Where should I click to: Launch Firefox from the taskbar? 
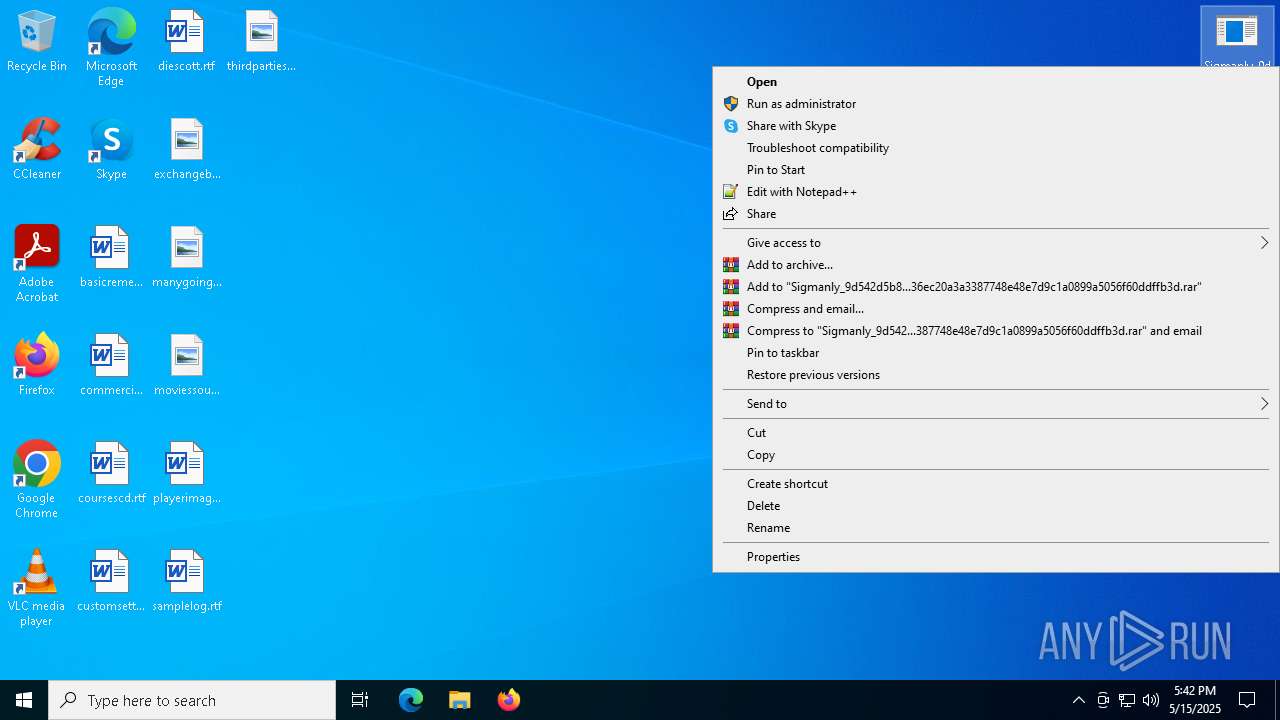(x=508, y=700)
